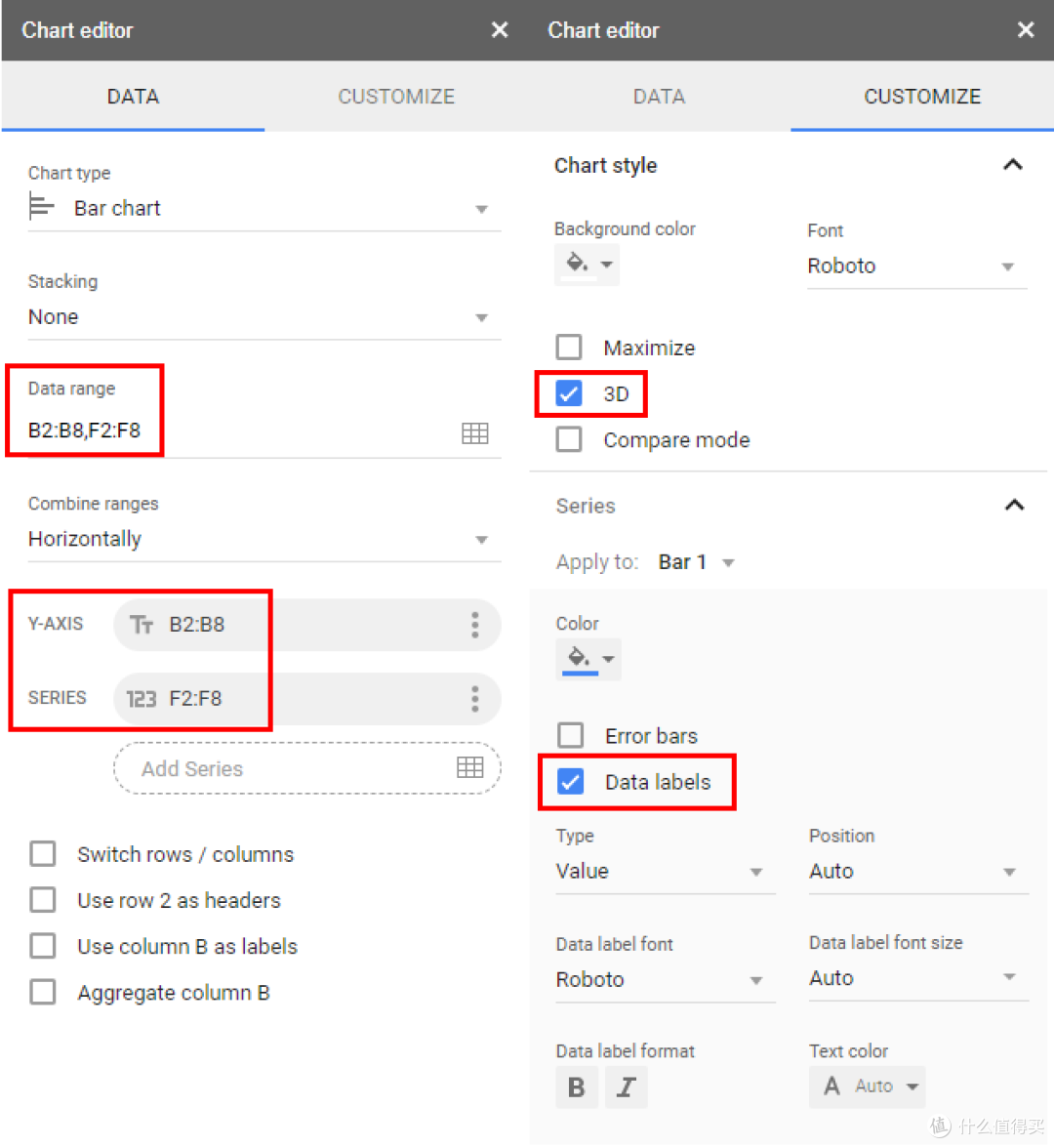Enable Use column B as labels

[43, 946]
